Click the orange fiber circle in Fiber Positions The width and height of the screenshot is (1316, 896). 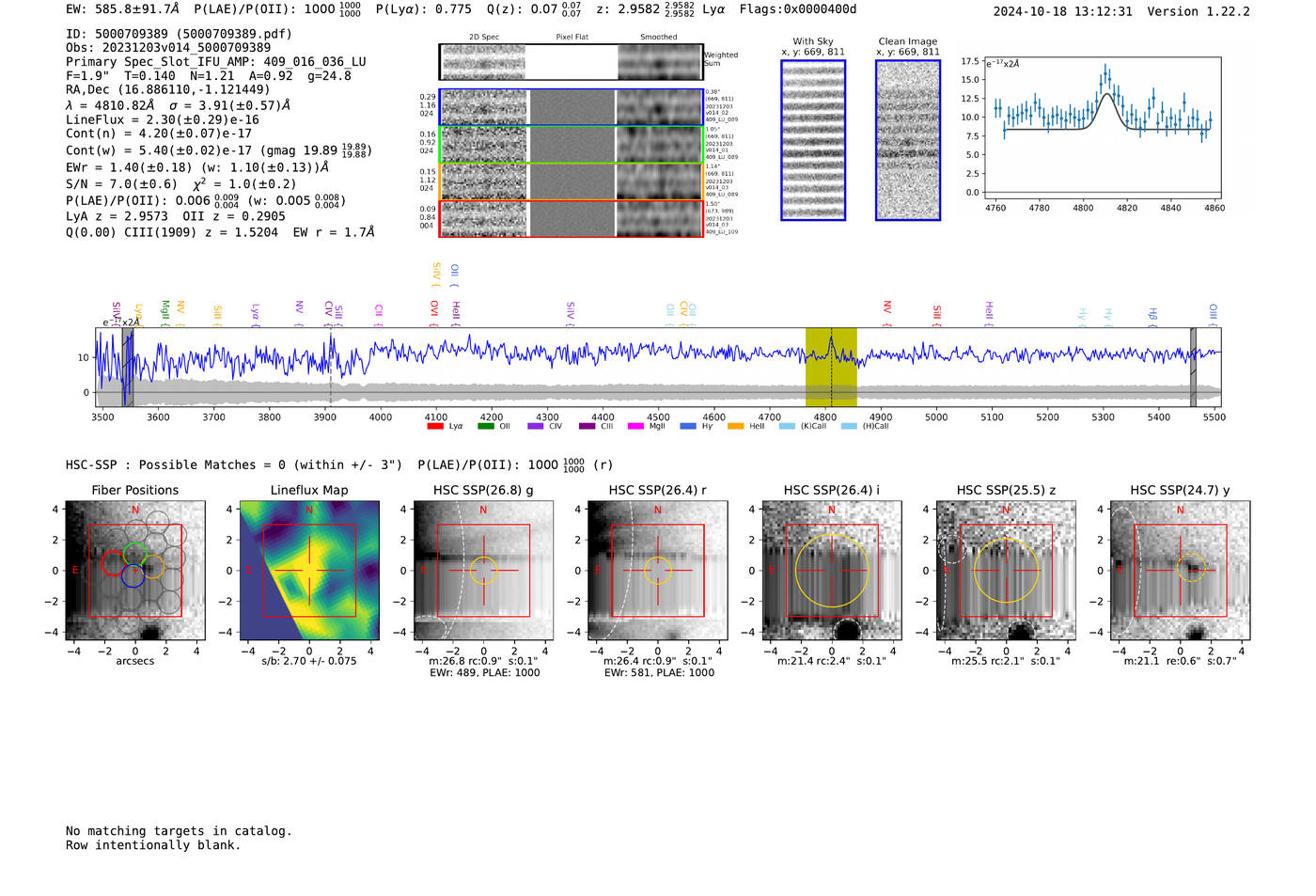point(153,567)
